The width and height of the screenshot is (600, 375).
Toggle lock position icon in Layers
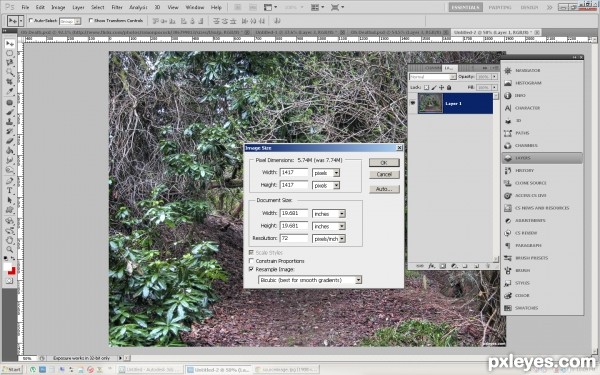point(441,88)
